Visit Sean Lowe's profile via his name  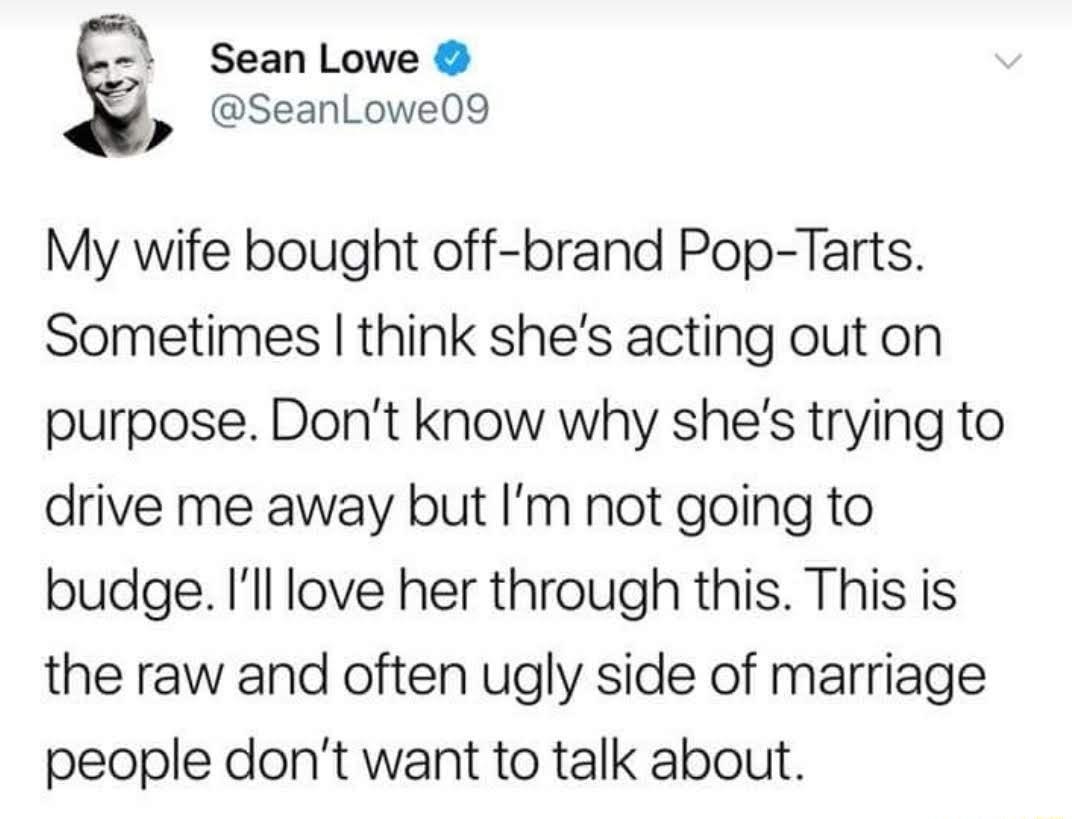click(310, 57)
